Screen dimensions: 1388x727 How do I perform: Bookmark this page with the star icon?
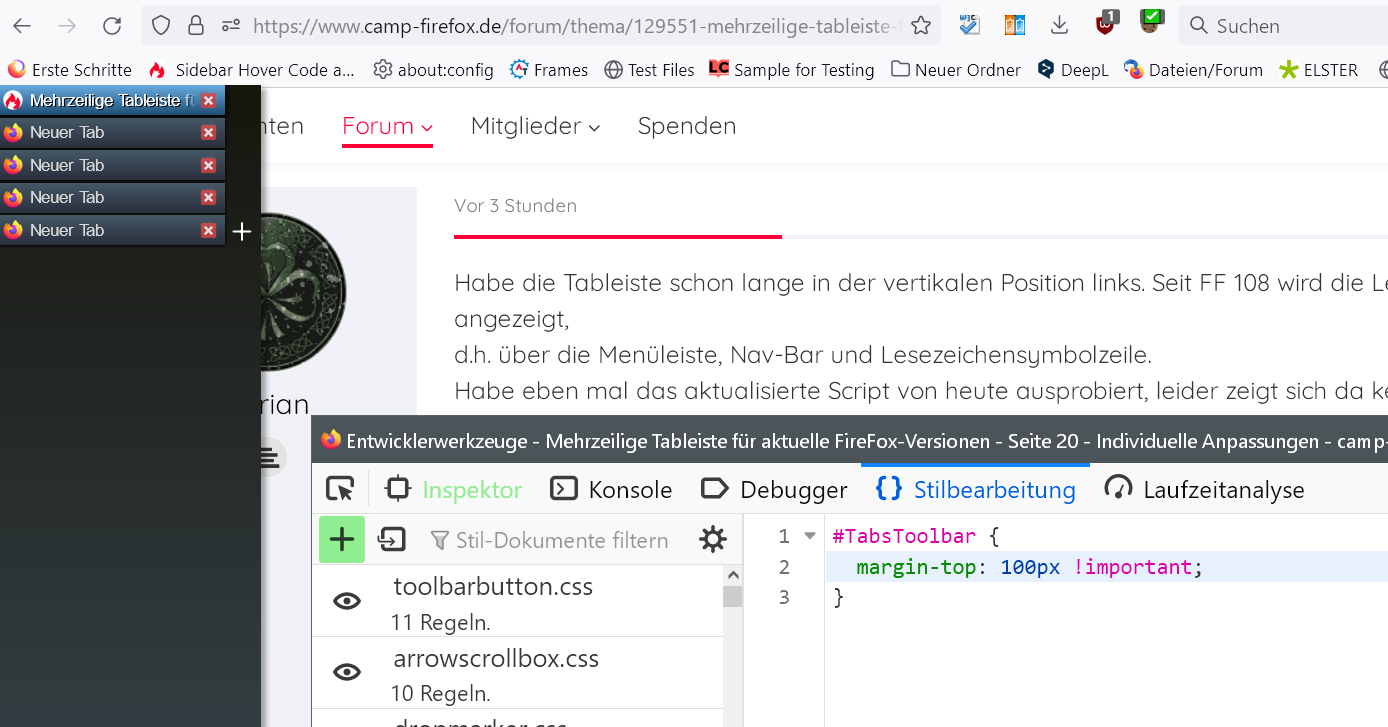921,26
